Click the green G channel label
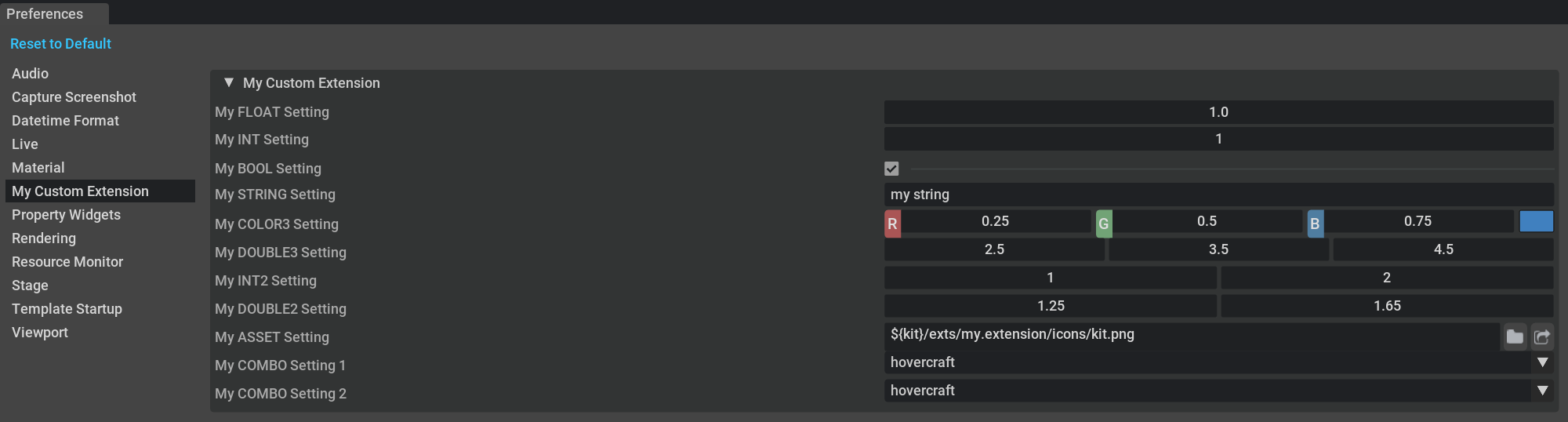The image size is (1568, 422). coord(1103,224)
